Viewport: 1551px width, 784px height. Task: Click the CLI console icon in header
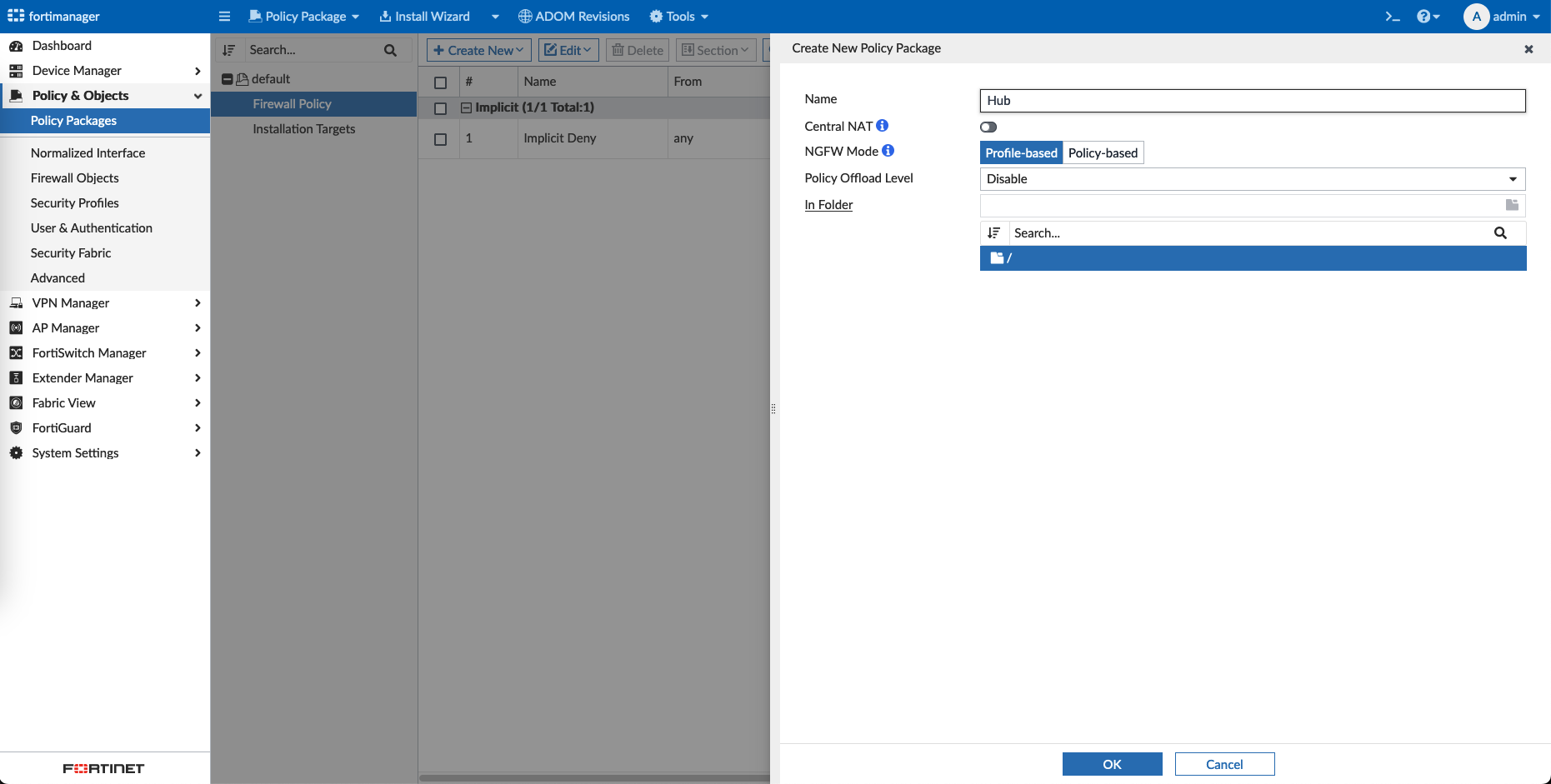click(x=1392, y=17)
